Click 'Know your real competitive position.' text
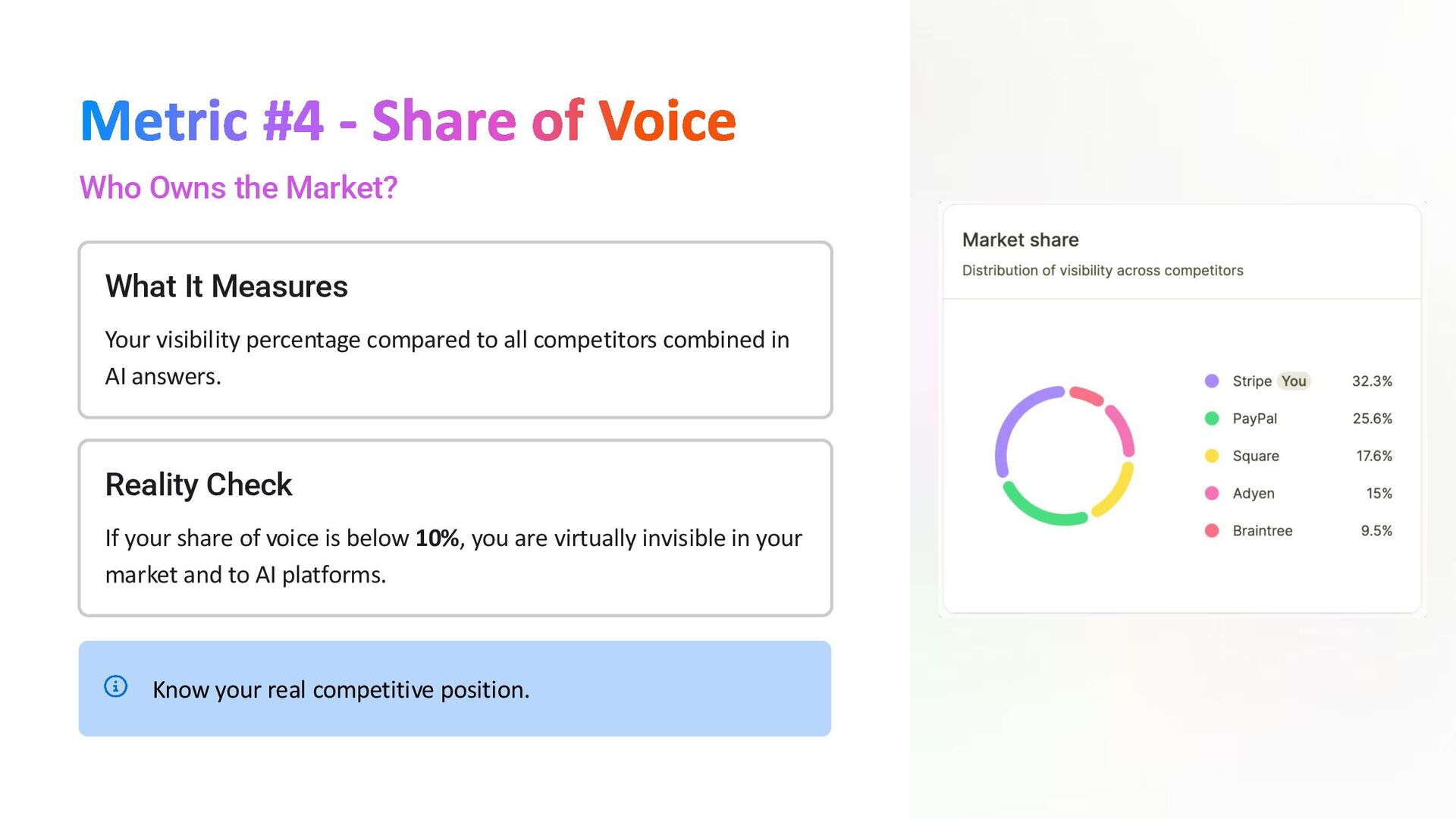The height and width of the screenshot is (819, 1456). pyautogui.click(x=340, y=689)
